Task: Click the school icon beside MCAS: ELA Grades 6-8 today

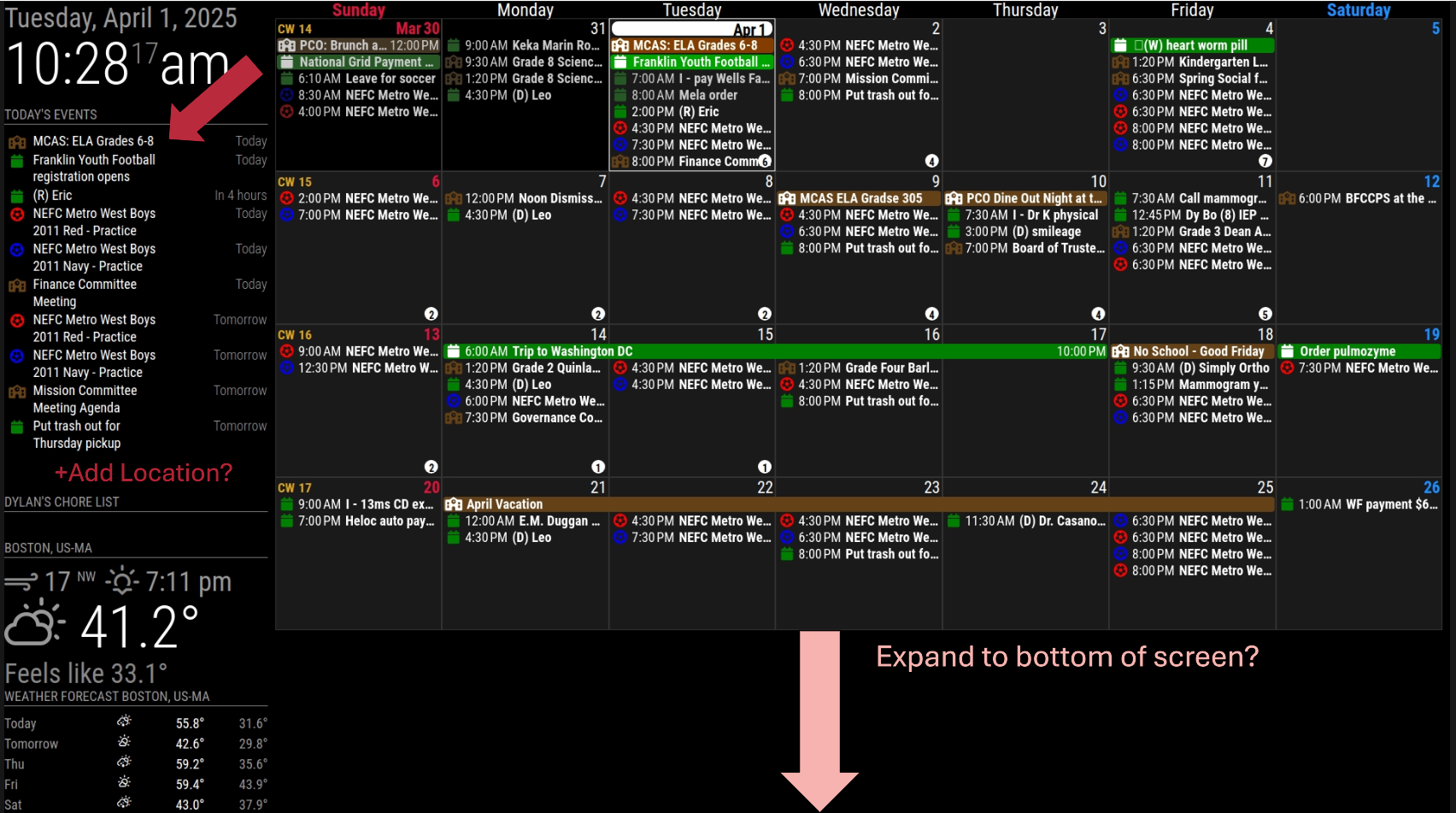Action: click(x=16, y=142)
